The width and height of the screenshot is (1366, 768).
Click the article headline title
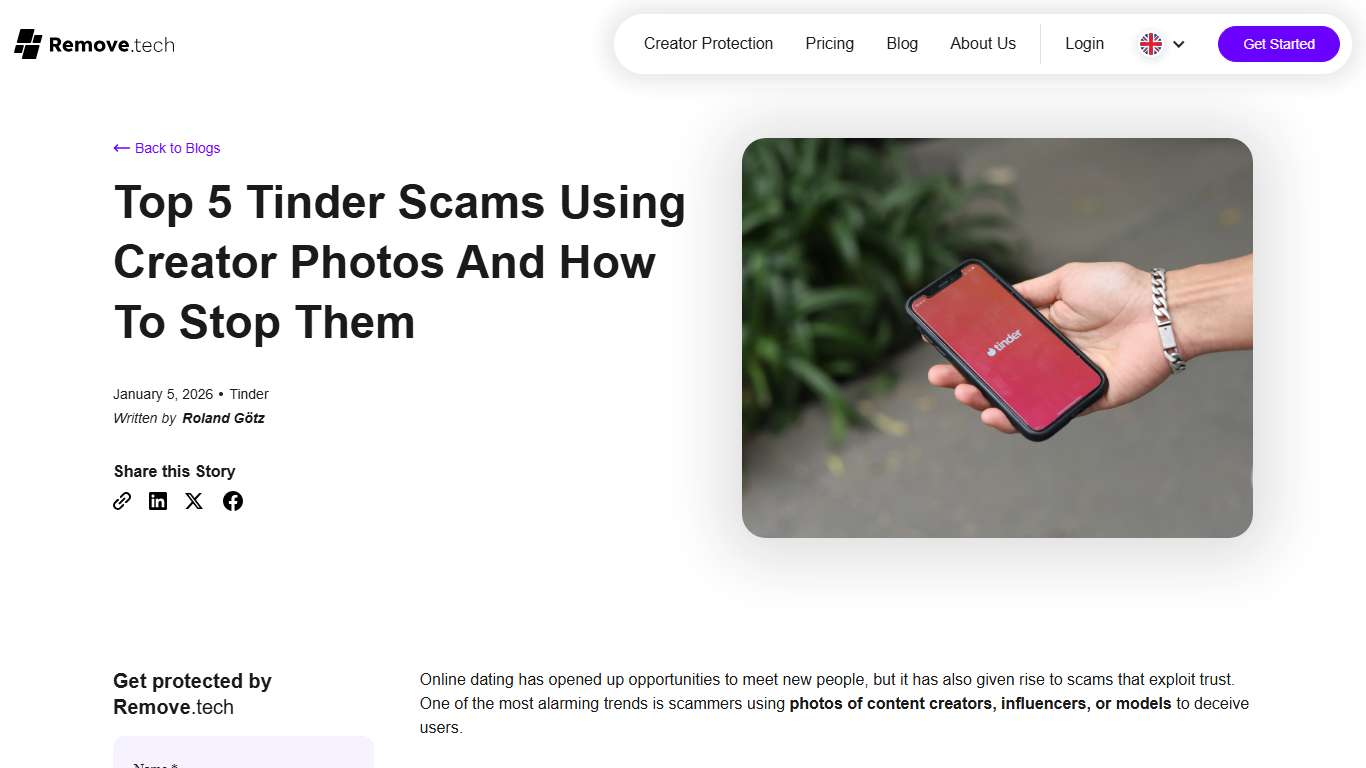(400, 262)
